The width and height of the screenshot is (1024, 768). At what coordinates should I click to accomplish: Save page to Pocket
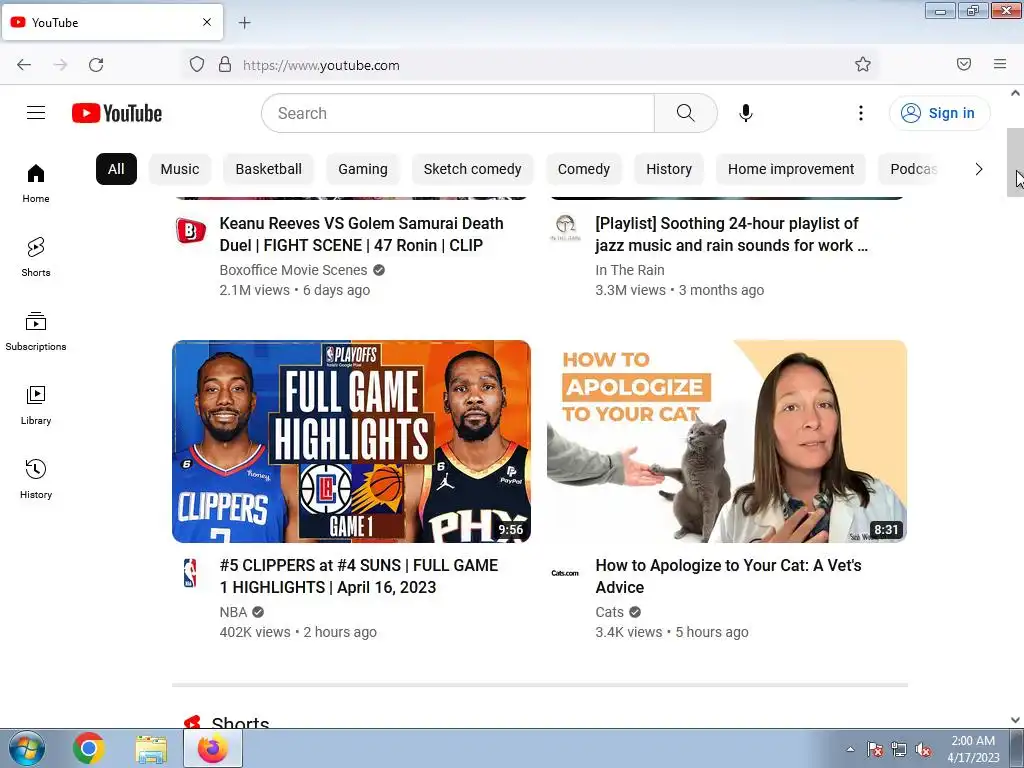tap(964, 64)
